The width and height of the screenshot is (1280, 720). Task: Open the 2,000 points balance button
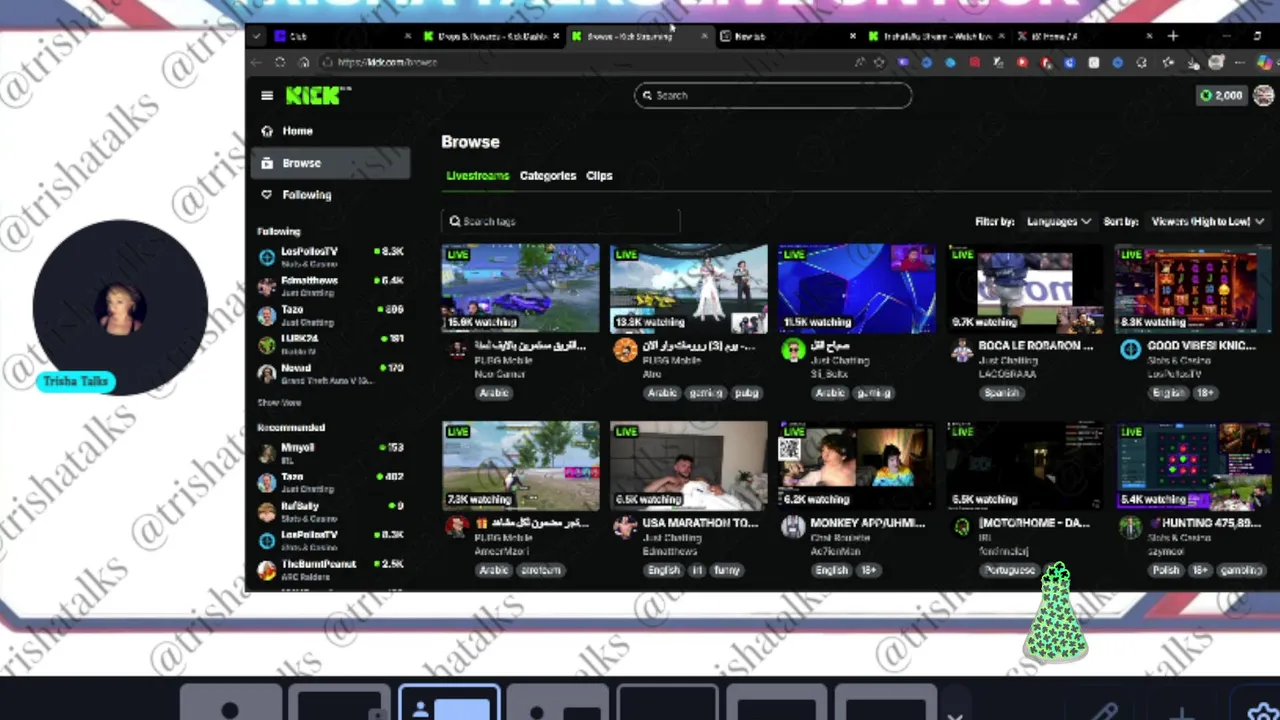click(1220, 95)
